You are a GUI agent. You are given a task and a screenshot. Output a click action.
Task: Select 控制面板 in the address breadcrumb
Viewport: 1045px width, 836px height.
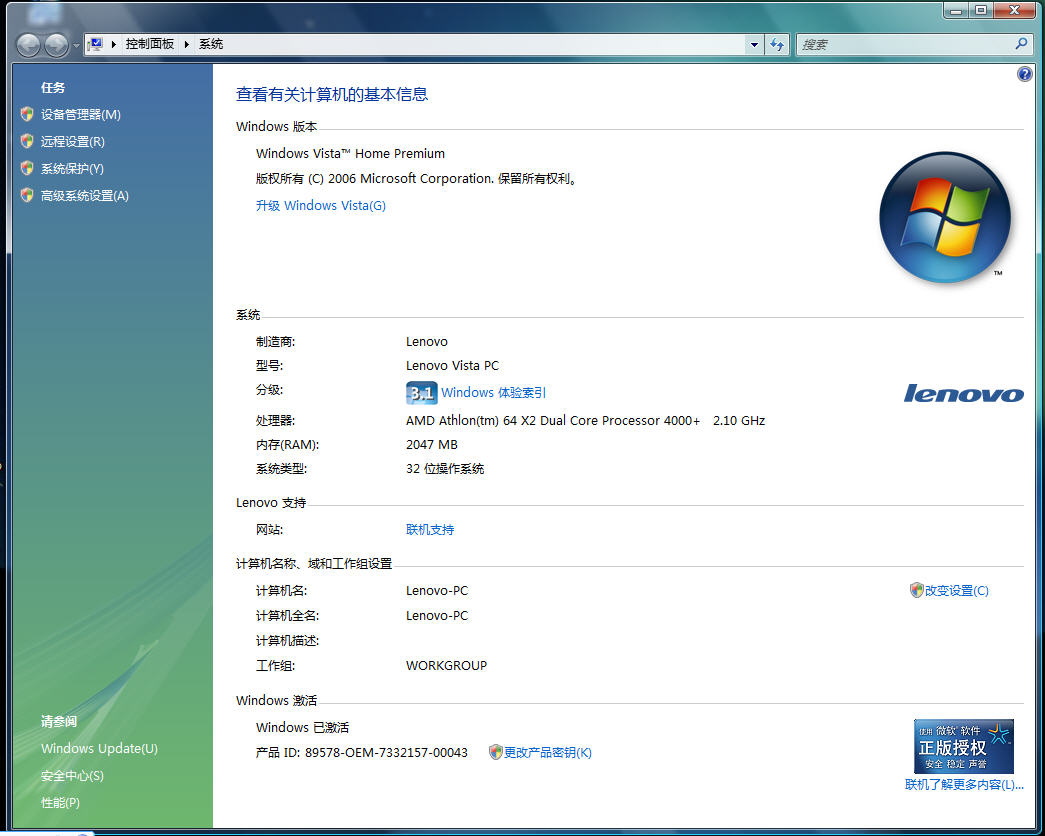coord(149,45)
